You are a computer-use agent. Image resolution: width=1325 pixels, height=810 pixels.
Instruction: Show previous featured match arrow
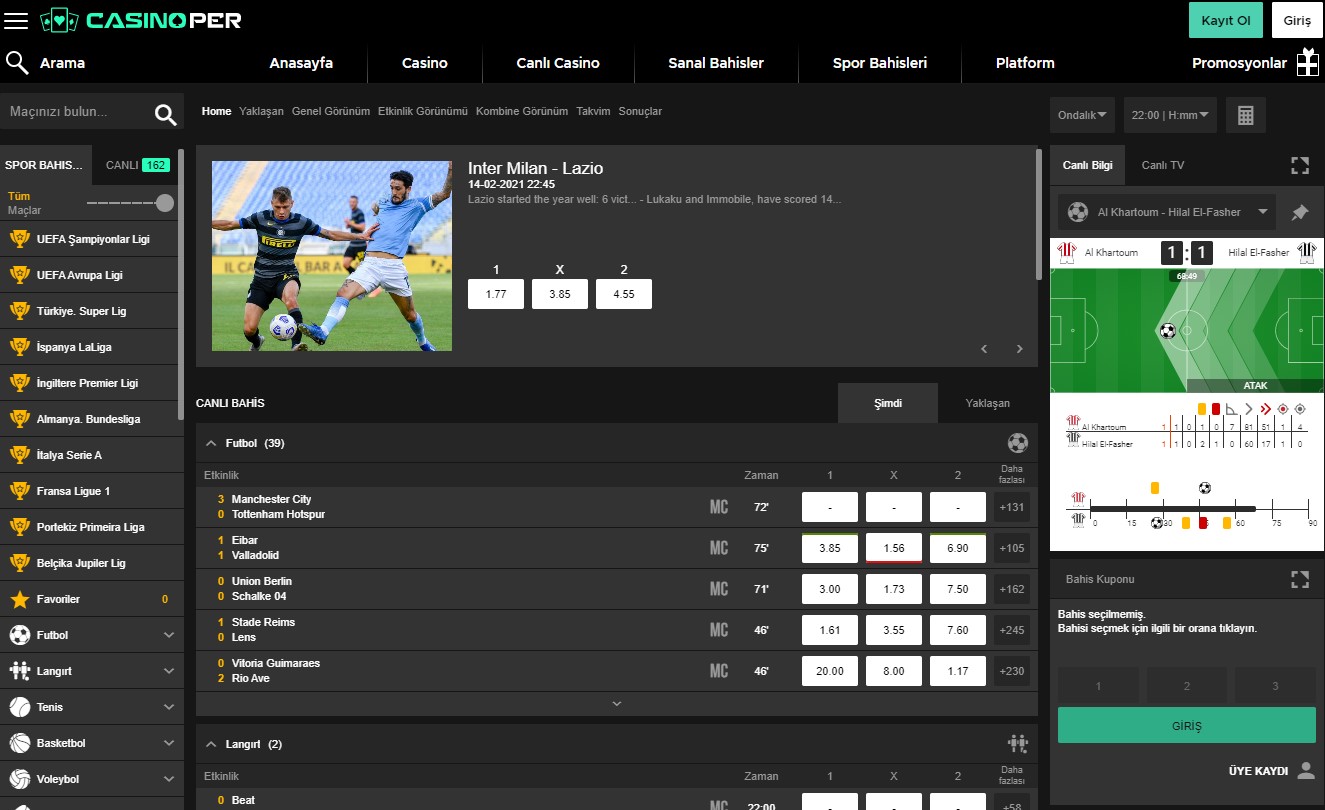coord(984,349)
